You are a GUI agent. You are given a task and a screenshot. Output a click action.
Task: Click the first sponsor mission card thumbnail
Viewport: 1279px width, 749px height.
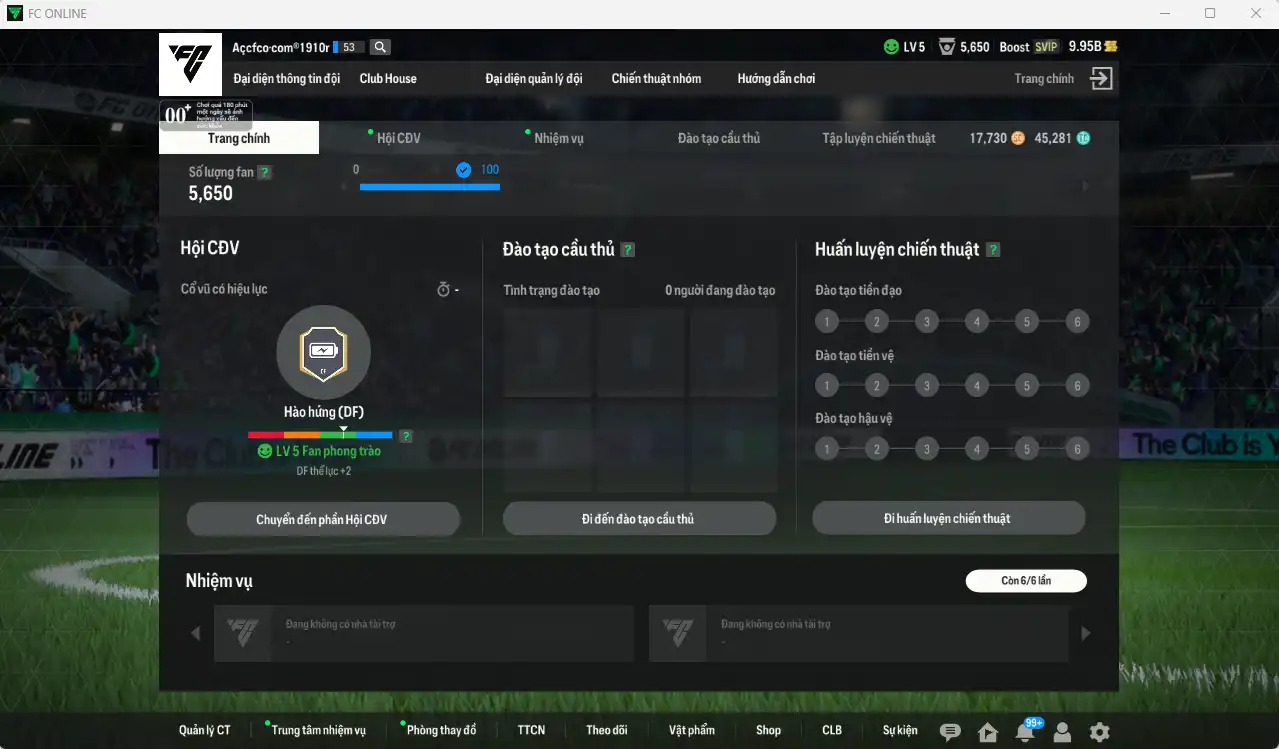pos(243,633)
